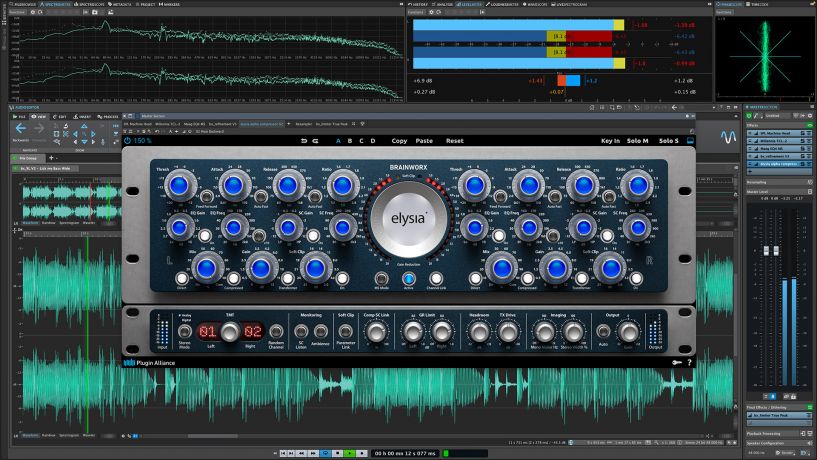Toggle left channel Feed Forward button
Screen dimensions: 817x460
206,197
